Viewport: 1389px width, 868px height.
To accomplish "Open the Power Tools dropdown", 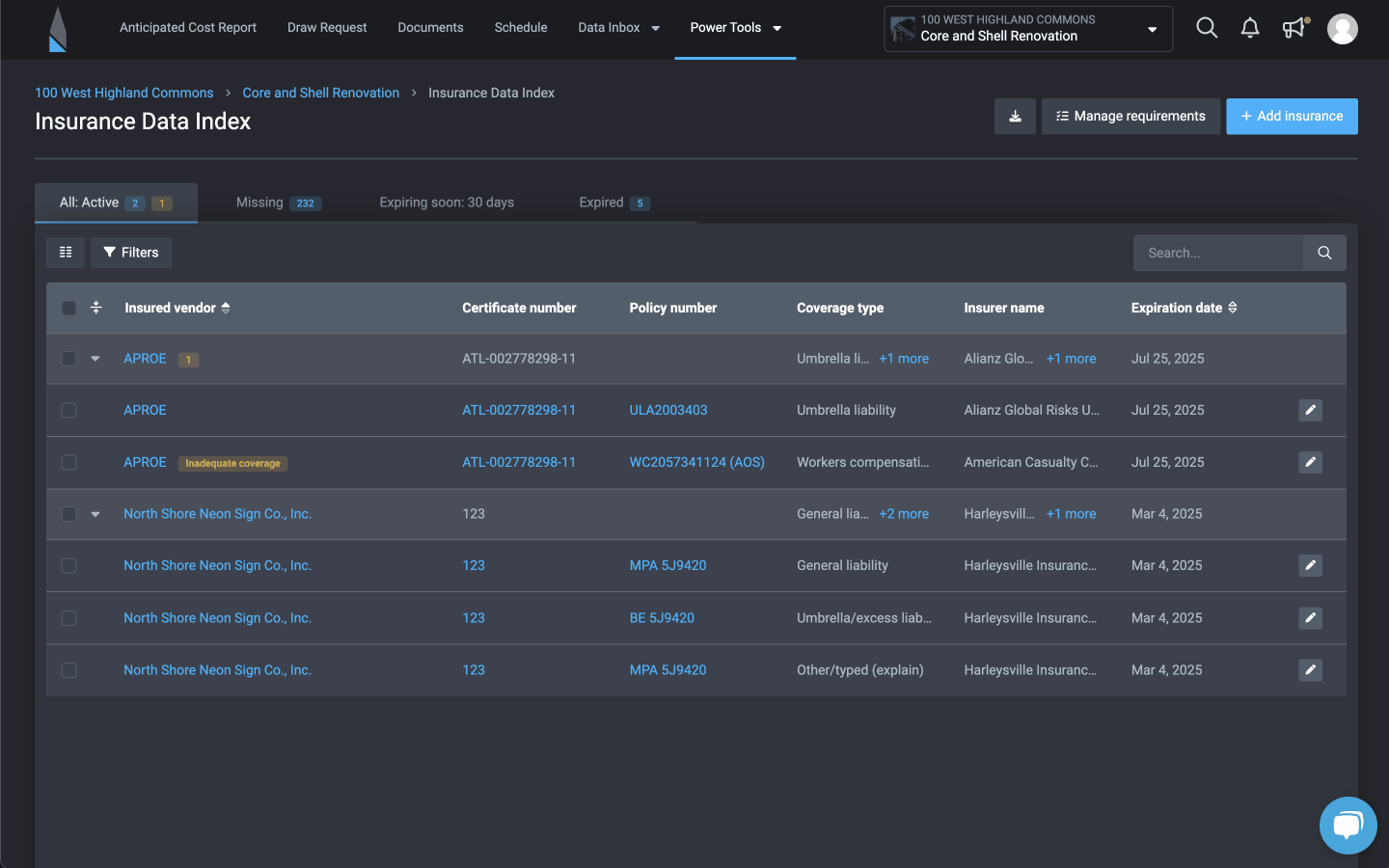I will point(735,28).
